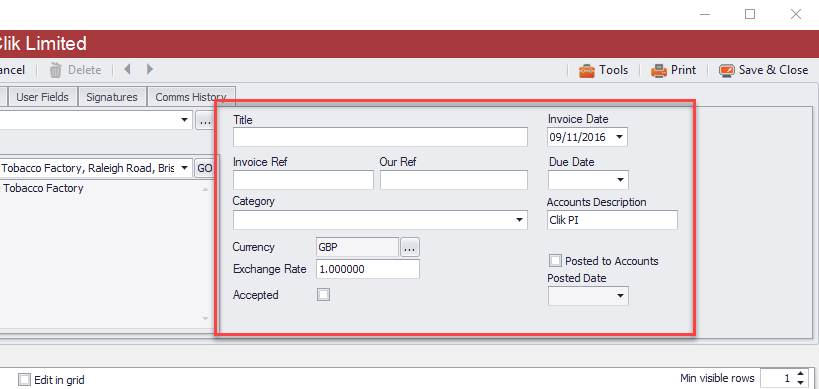
Task: Go to next record arrow
Action: 150,69
